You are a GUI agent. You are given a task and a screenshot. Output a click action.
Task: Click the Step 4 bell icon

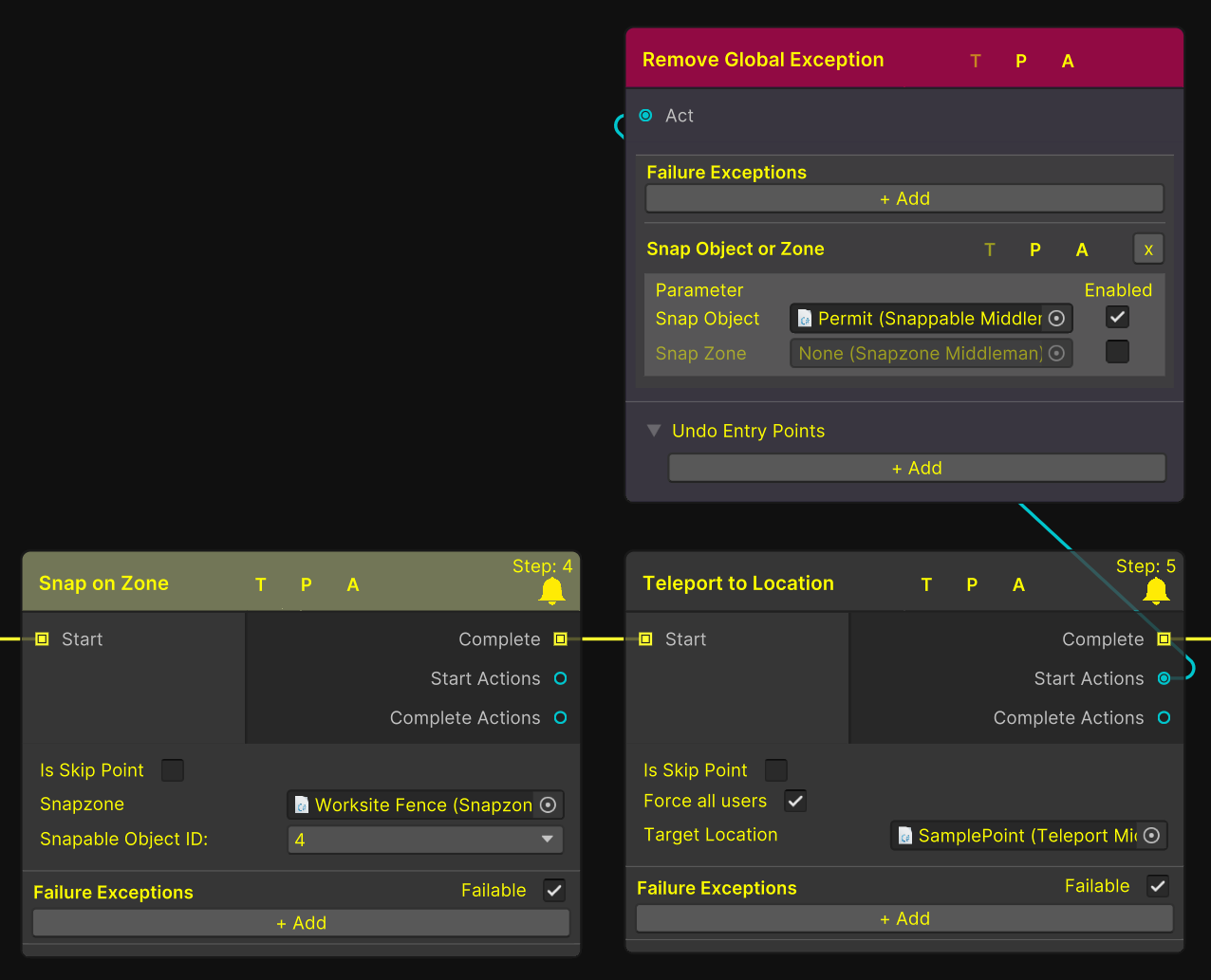tap(551, 591)
